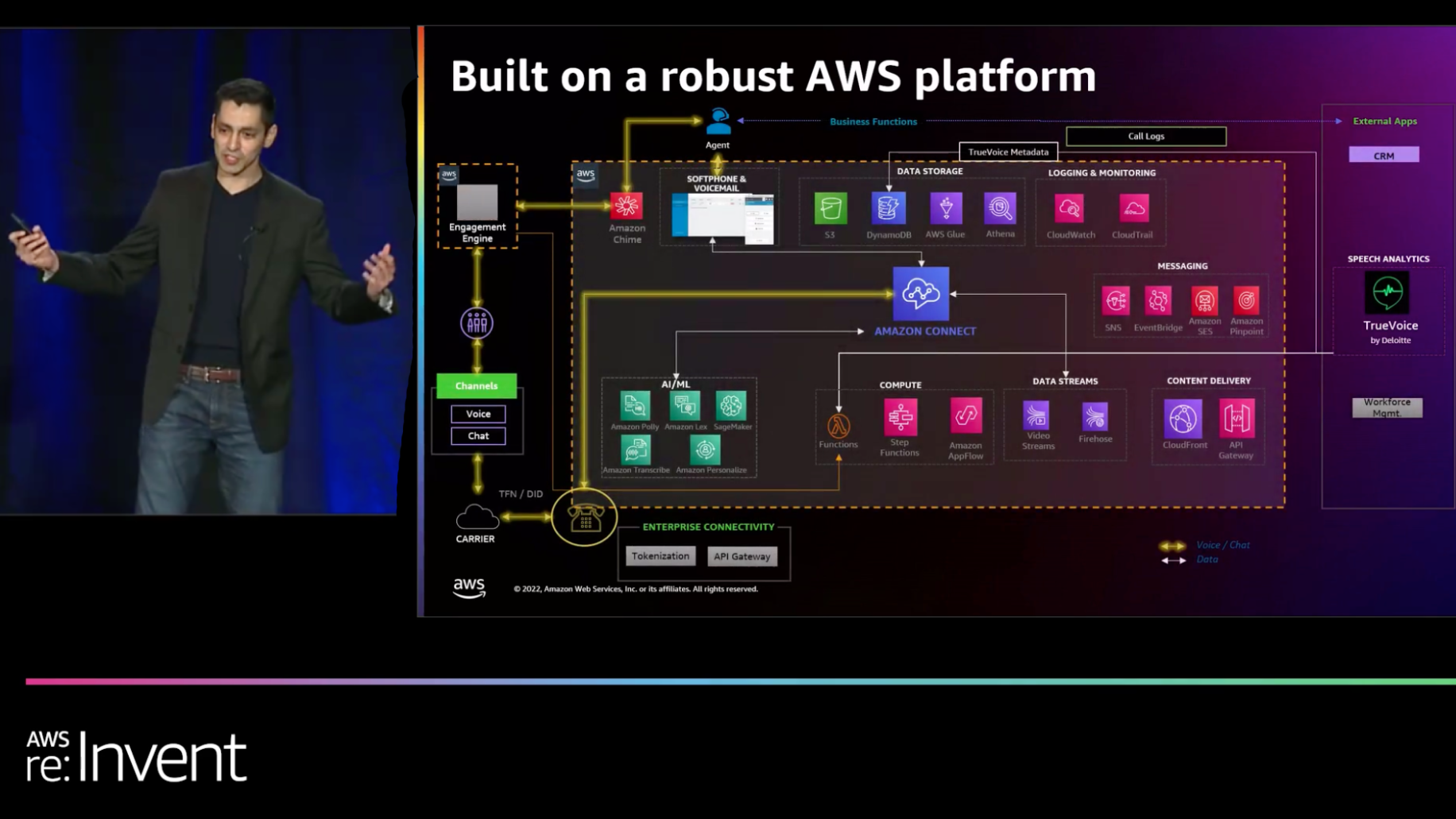Click the Carrier cloud icon

pyautogui.click(x=477, y=518)
